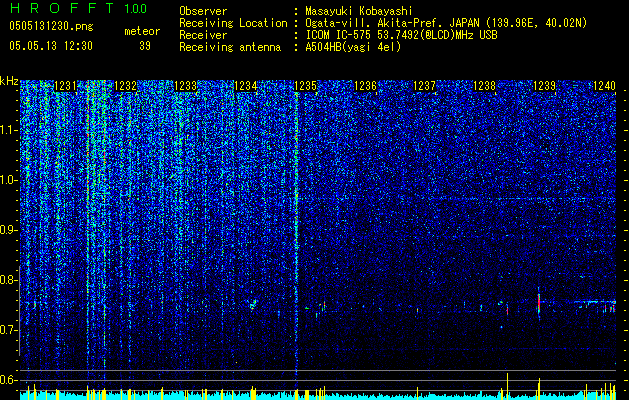Click the receiver ICOM IC-575 frequency text
This screenshot has width=629, height=400.
tap(401, 35)
